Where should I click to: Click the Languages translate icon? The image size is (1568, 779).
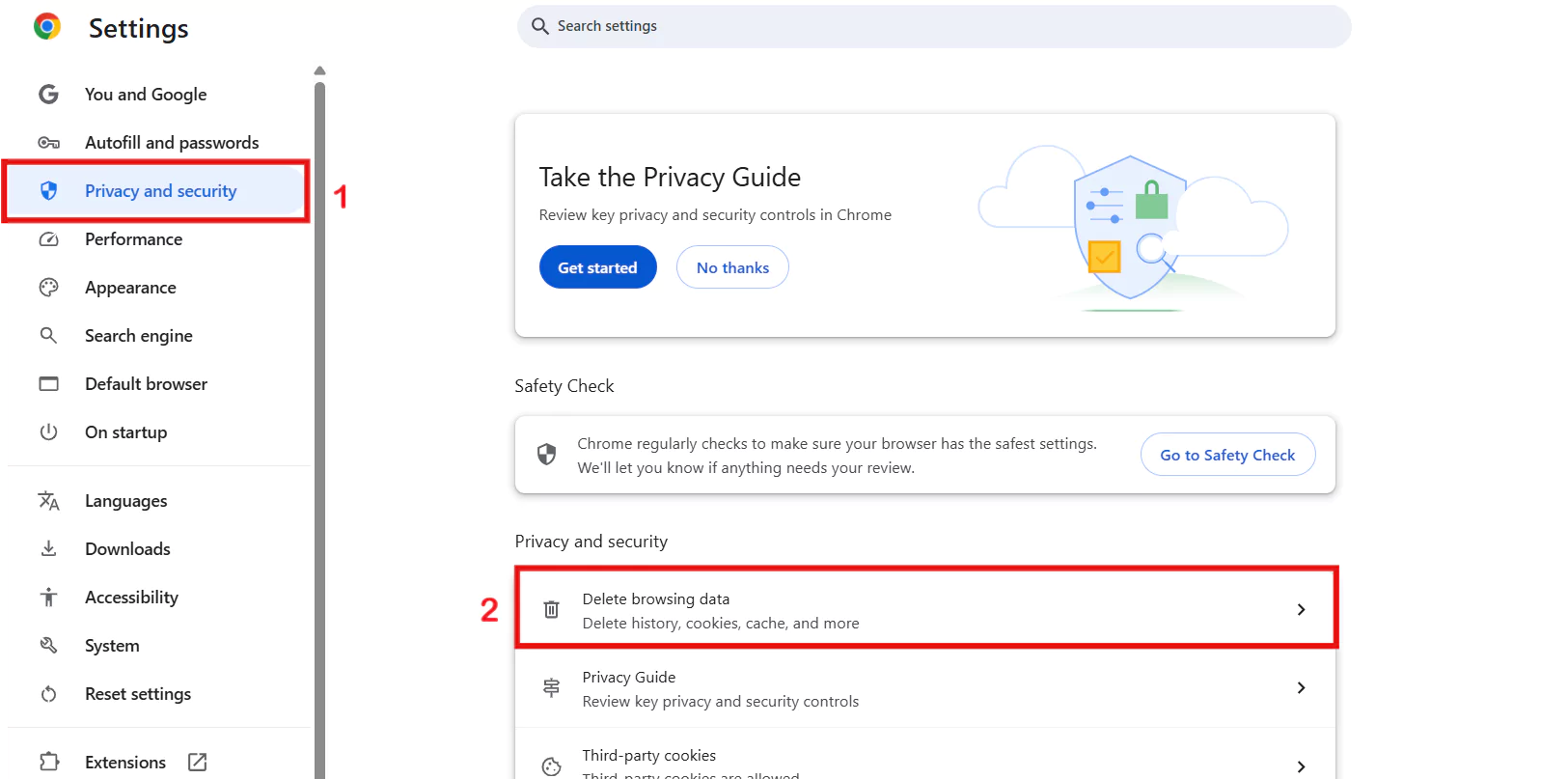click(x=48, y=501)
